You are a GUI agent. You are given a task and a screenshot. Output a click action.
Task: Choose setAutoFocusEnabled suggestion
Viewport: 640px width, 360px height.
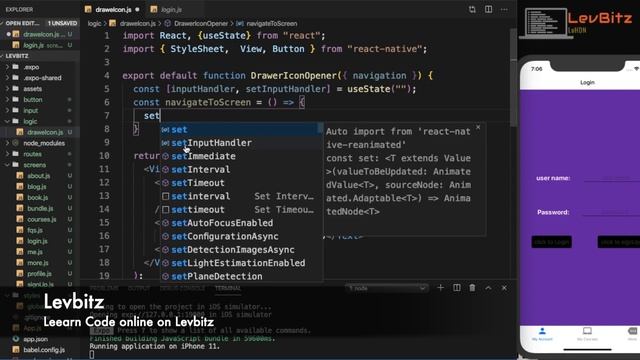pyautogui.click(x=241, y=223)
